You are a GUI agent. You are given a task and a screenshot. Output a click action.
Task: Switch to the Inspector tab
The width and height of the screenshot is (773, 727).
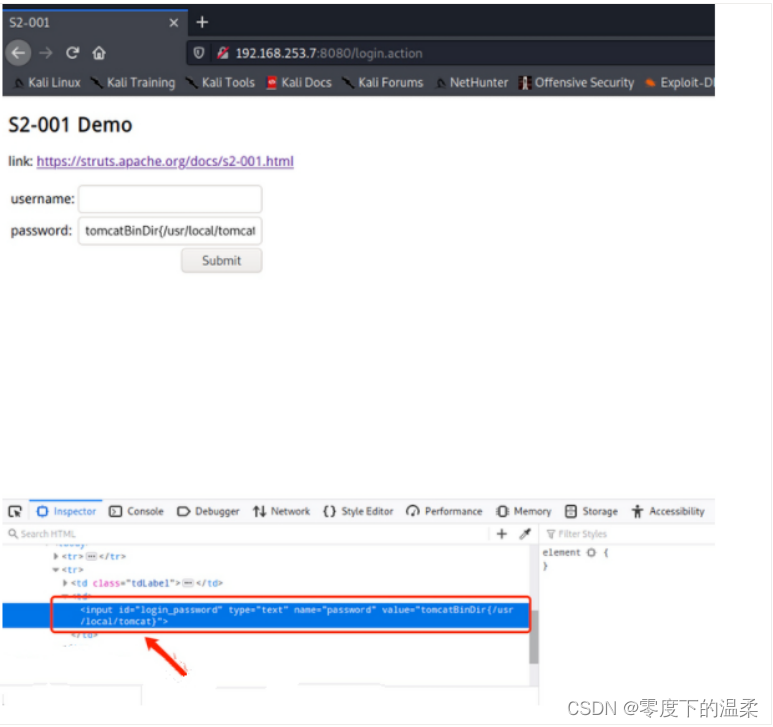[x=67, y=512]
